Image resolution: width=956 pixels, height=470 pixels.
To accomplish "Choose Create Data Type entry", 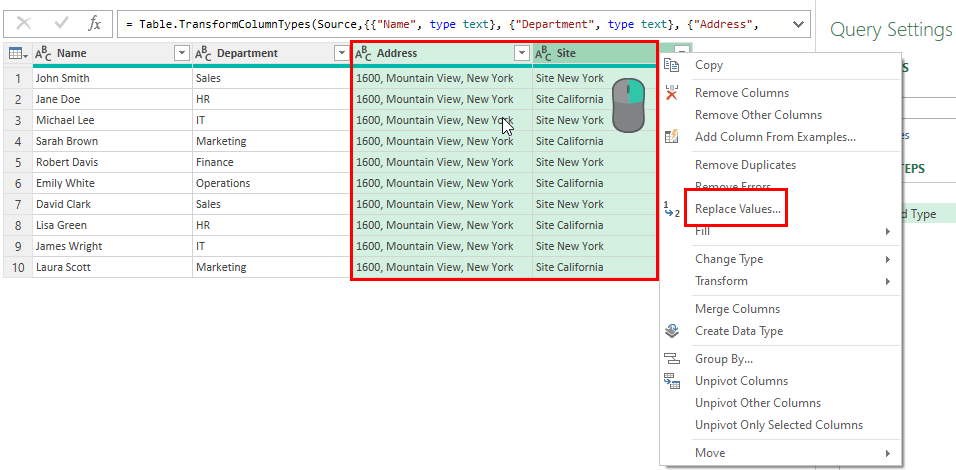I will tap(739, 331).
